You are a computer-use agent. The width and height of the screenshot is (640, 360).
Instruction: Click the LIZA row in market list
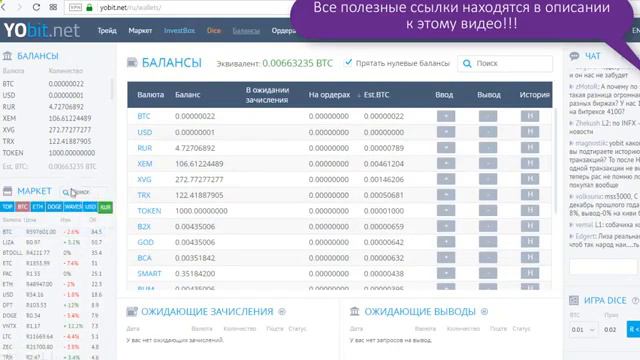click(x=55, y=242)
